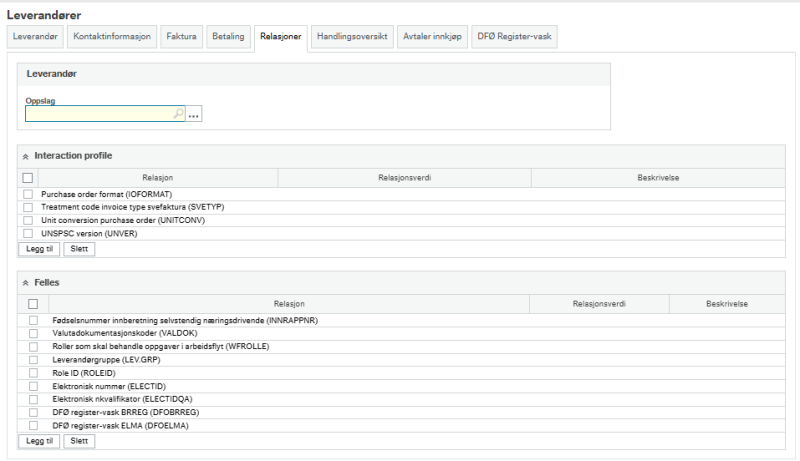Click Slett under Interaction profile
Viewport: 800px width, 461px height.
click(79, 249)
